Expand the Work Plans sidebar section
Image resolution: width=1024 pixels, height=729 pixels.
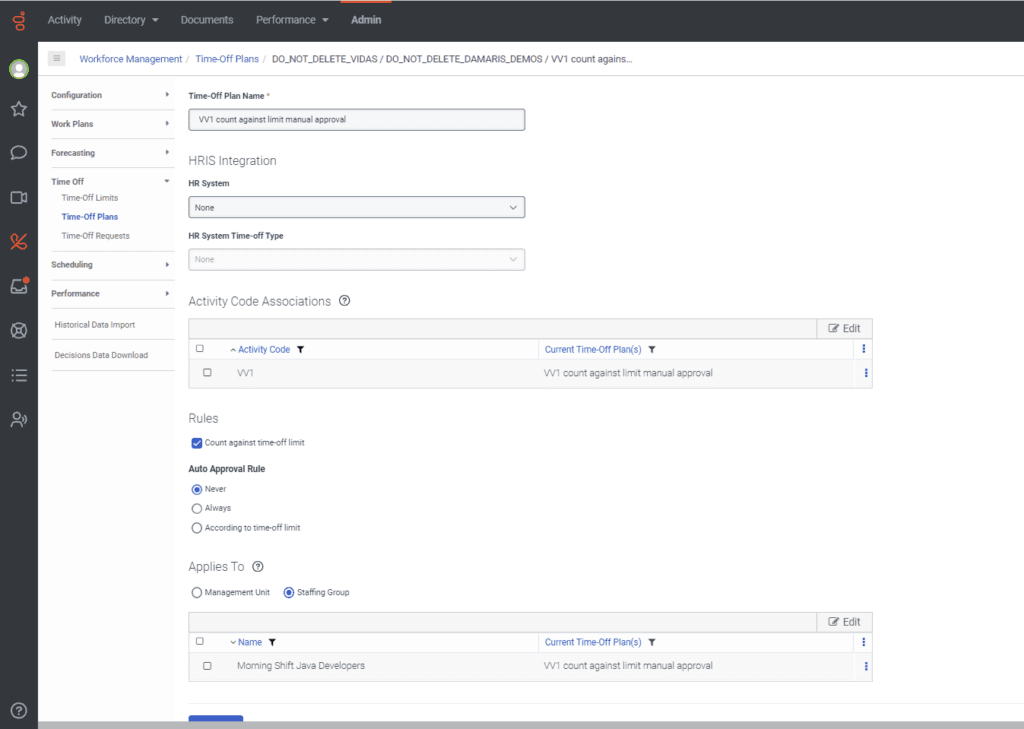click(110, 124)
